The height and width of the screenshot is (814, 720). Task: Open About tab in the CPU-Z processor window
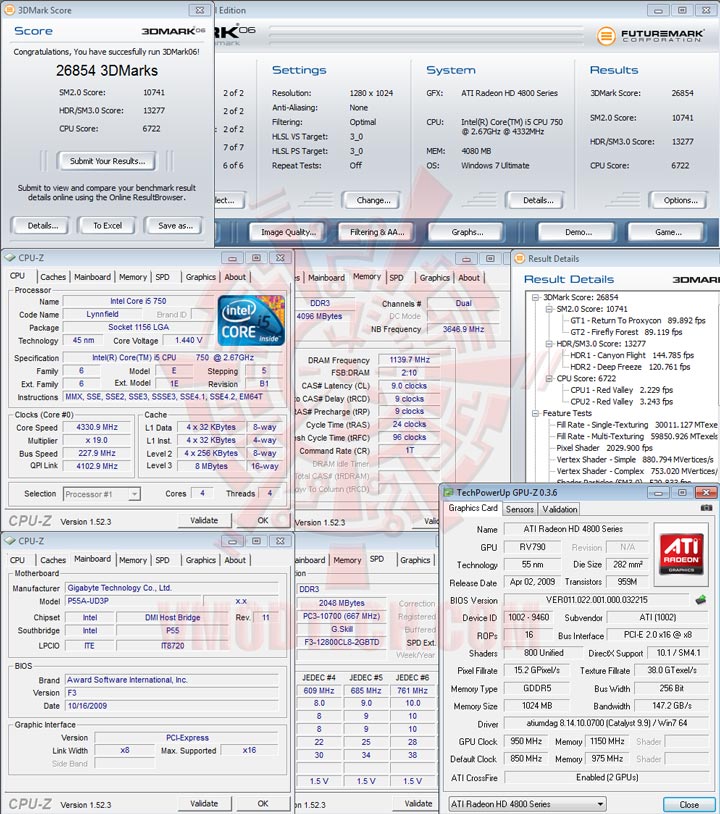(235, 277)
